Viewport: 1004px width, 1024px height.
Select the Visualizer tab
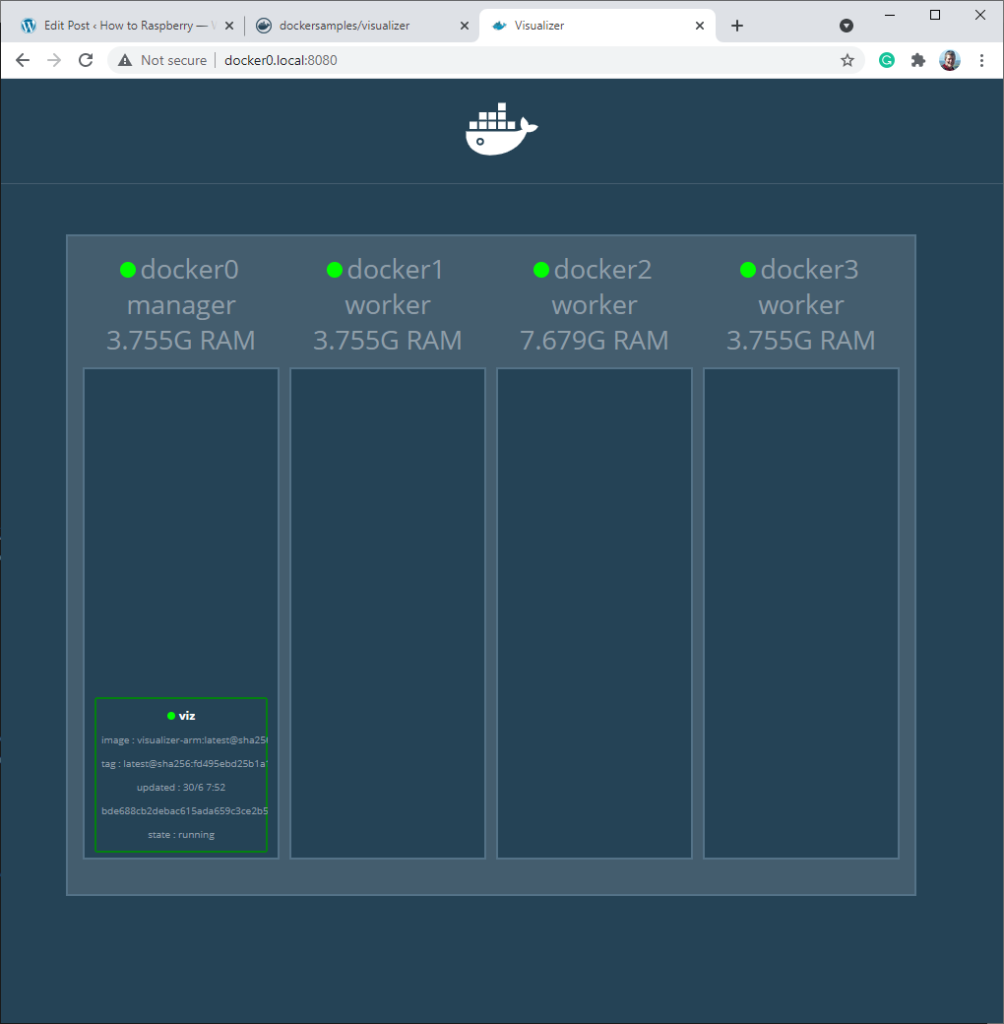(x=598, y=25)
